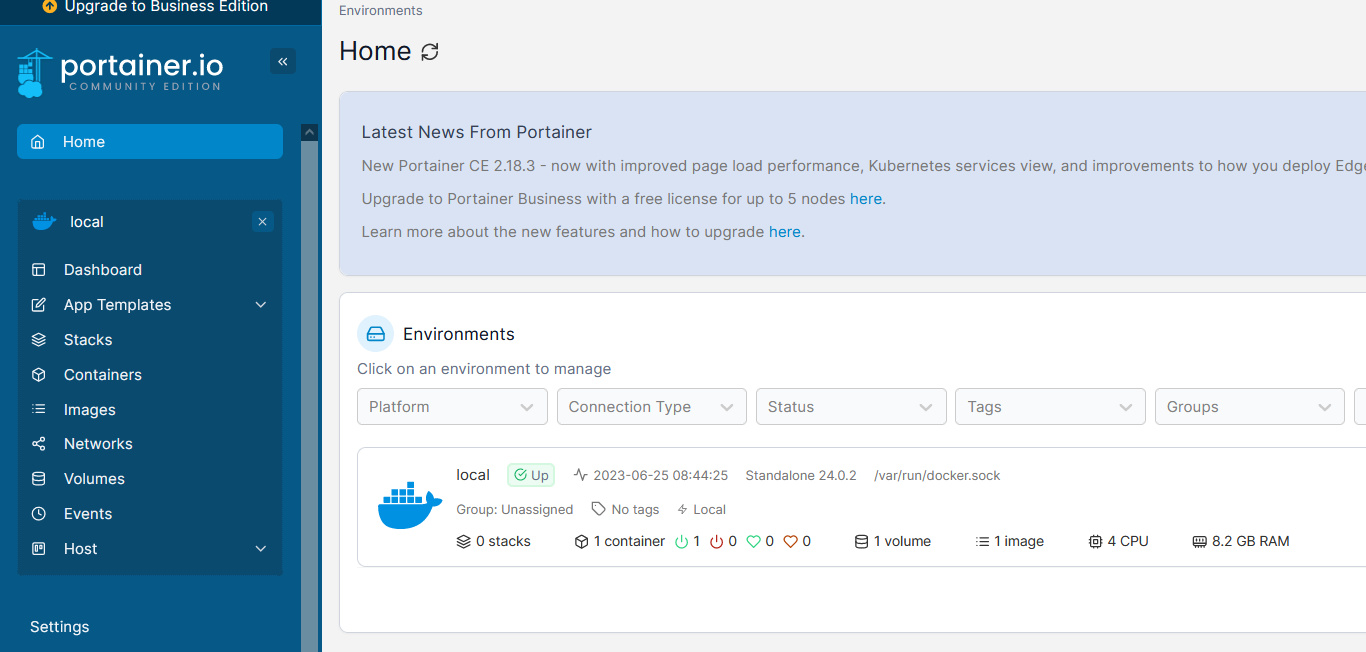Refresh the Home page with the reload icon
Screen dimensions: 1366x652
430,52
